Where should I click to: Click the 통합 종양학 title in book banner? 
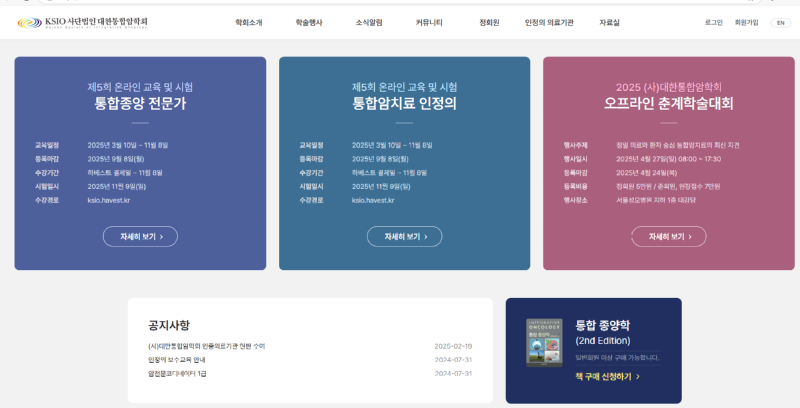[603, 325]
